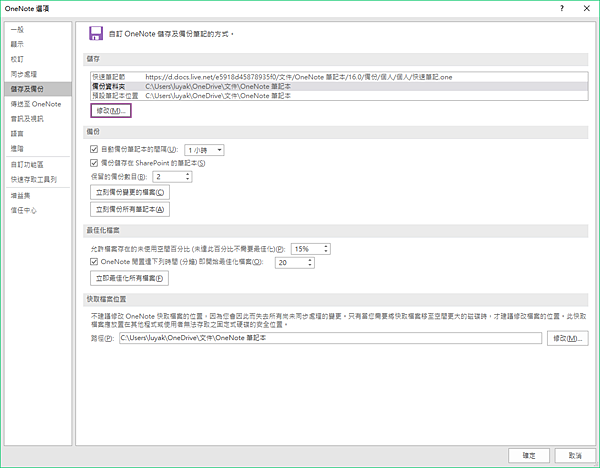Decrease the 15% unused space percentage

[x=326, y=251]
